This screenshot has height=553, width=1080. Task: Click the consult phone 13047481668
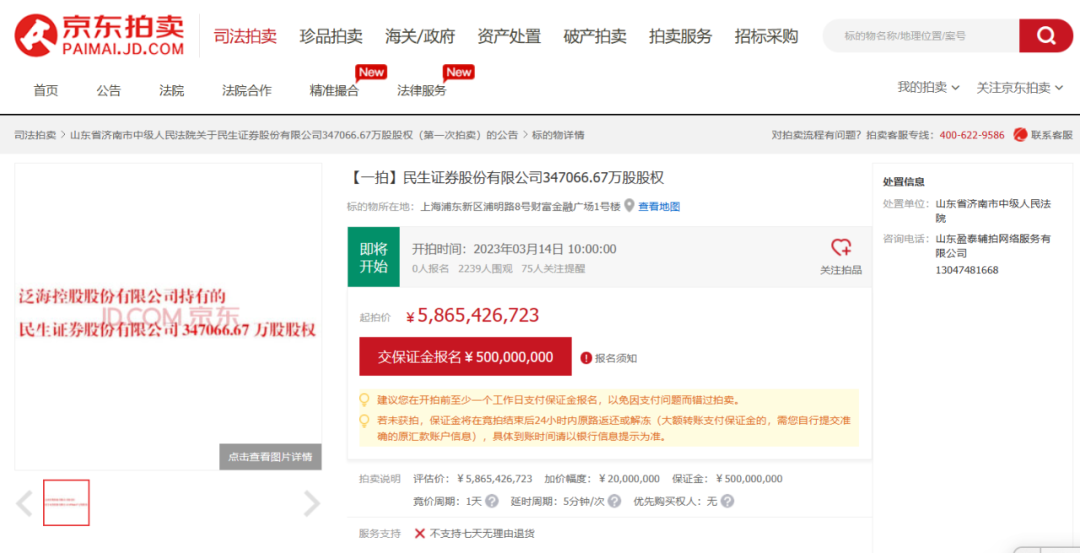tap(966, 270)
